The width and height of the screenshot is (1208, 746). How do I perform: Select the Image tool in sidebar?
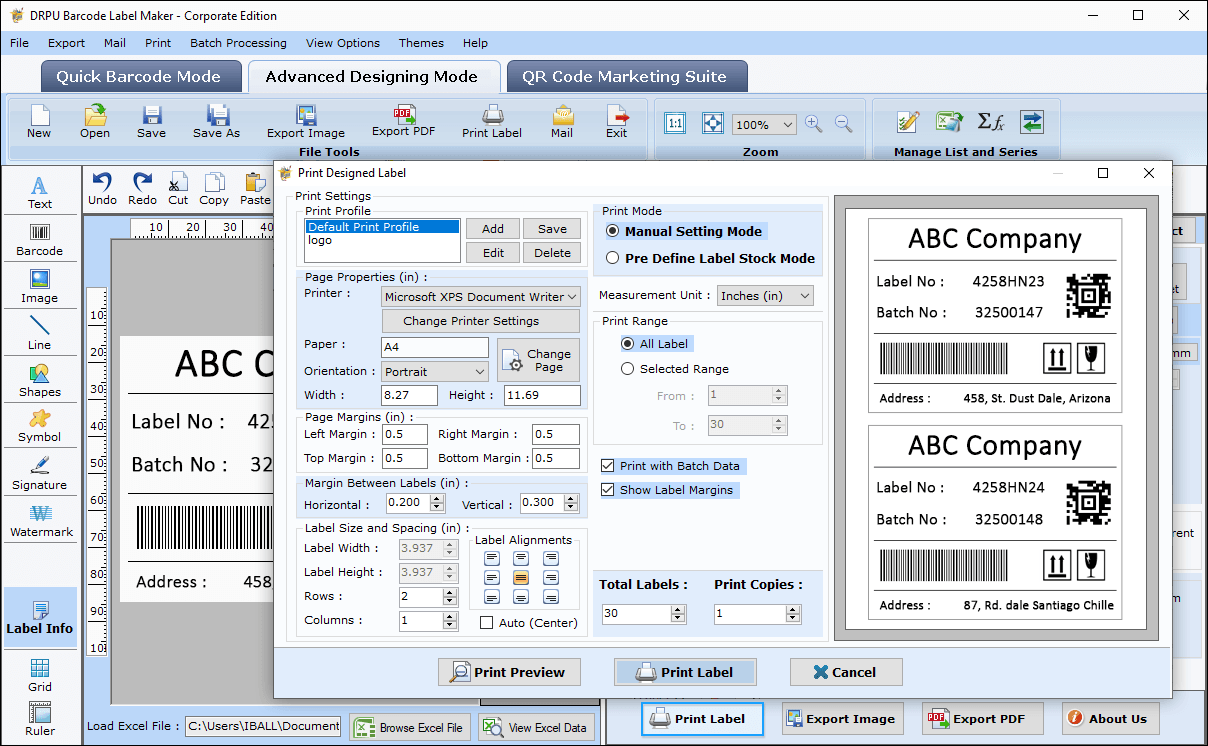40,286
